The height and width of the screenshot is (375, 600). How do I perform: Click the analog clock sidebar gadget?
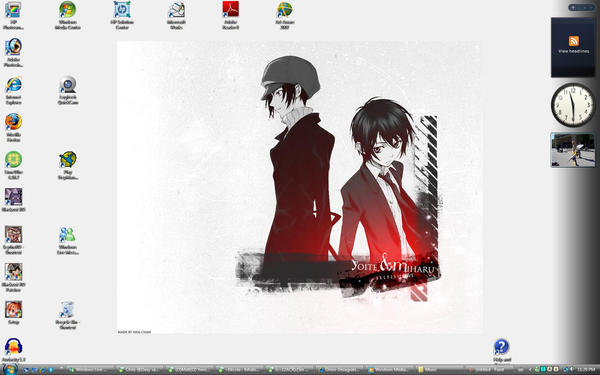coord(573,105)
